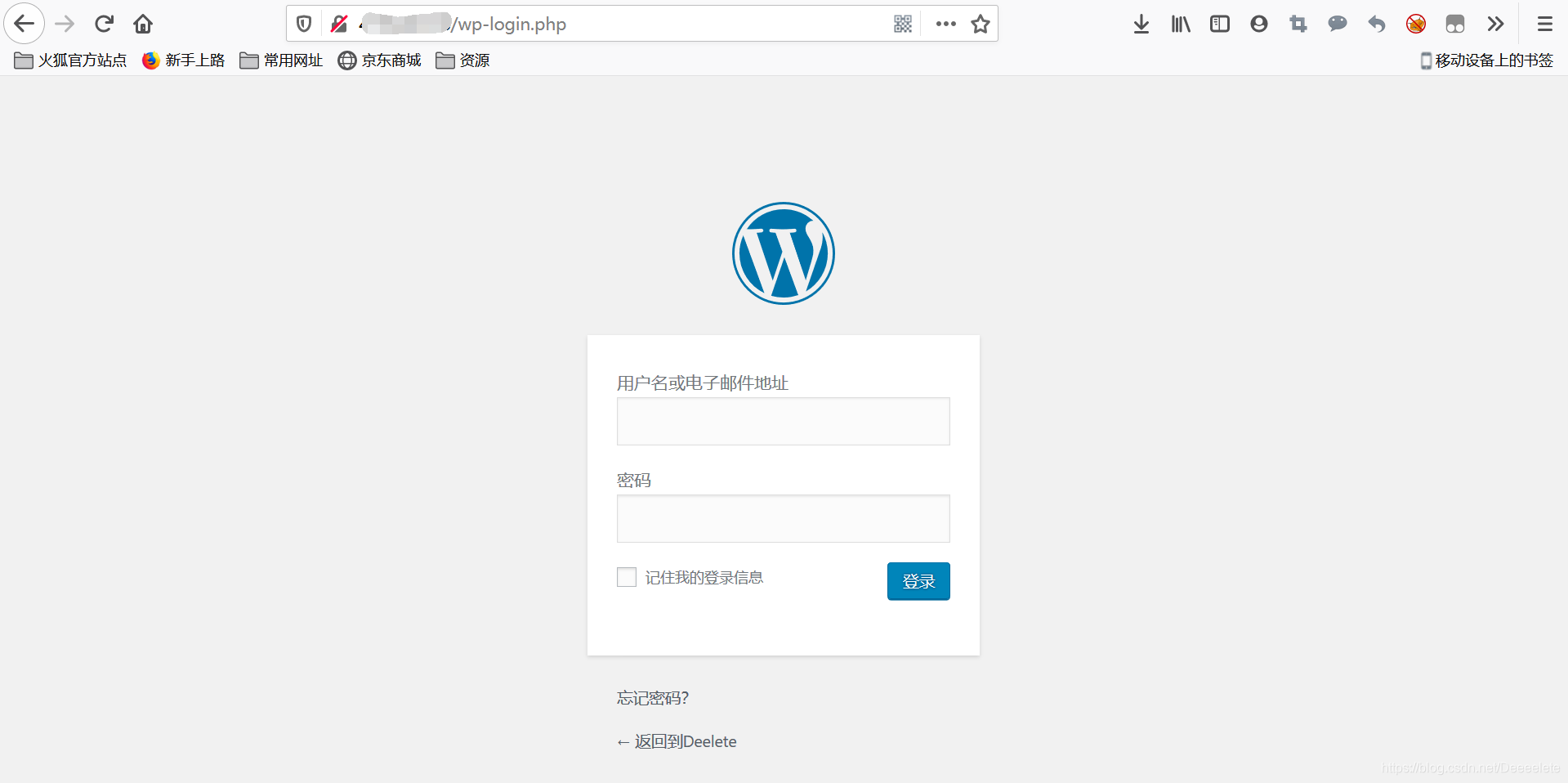
Task: Focus the 密码 password field
Action: click(784, 519)
